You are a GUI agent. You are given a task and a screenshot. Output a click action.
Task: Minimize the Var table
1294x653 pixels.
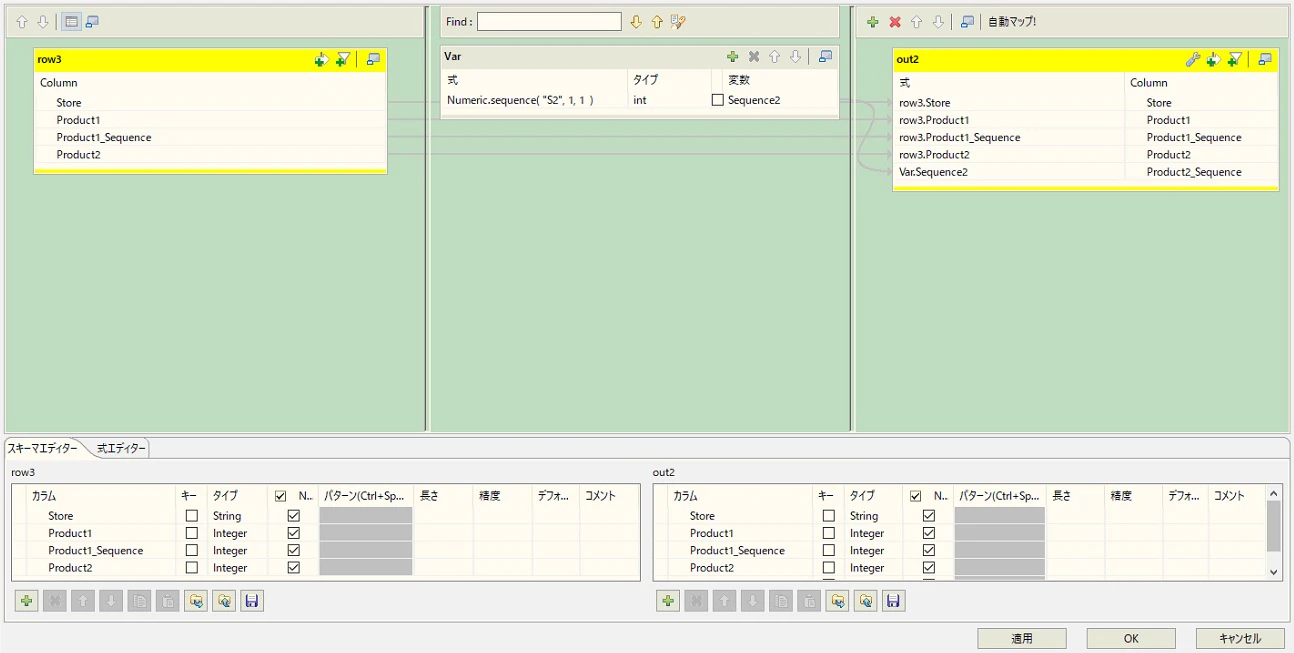click(825, 57)
